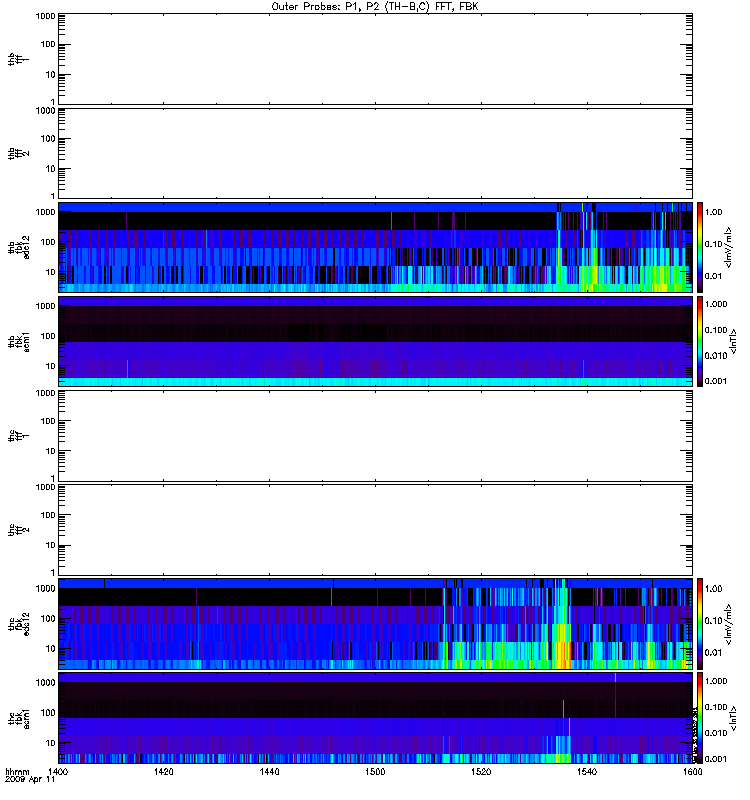The width and height of the screenshot is (750, 800).
Task: Click the 1.00 value on thb edc12 color bar
Action: pos(713,212)
